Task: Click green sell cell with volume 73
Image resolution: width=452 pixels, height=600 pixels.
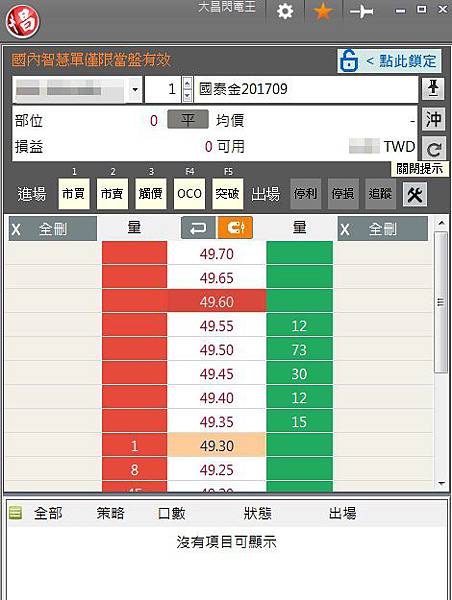Action: 299,350
